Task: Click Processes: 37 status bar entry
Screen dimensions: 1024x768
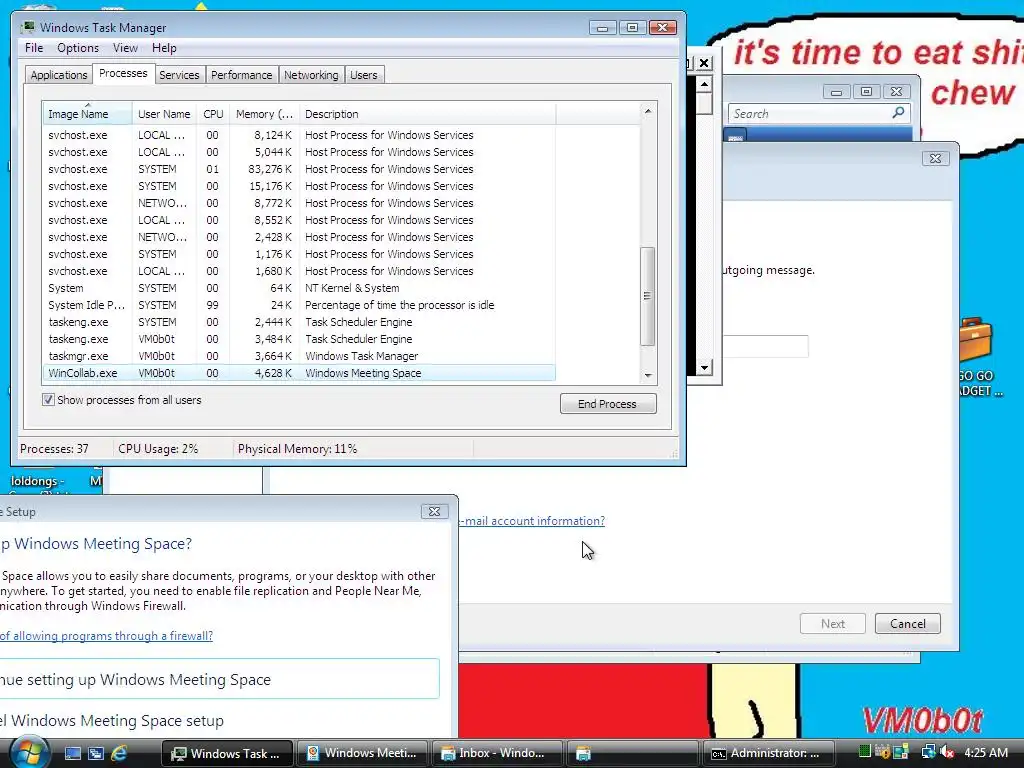Action: click(x=54, y=449)
